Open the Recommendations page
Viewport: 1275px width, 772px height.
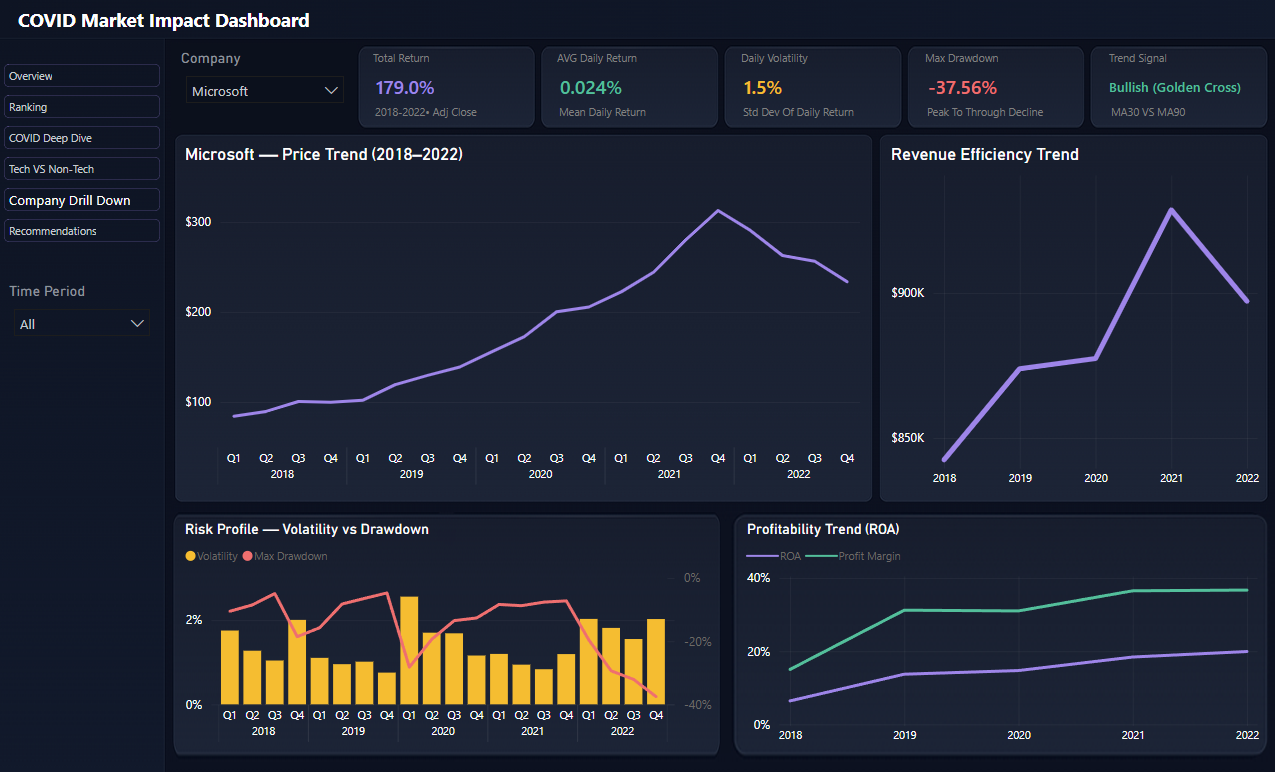pyautogui.click(x=82, y=231)
